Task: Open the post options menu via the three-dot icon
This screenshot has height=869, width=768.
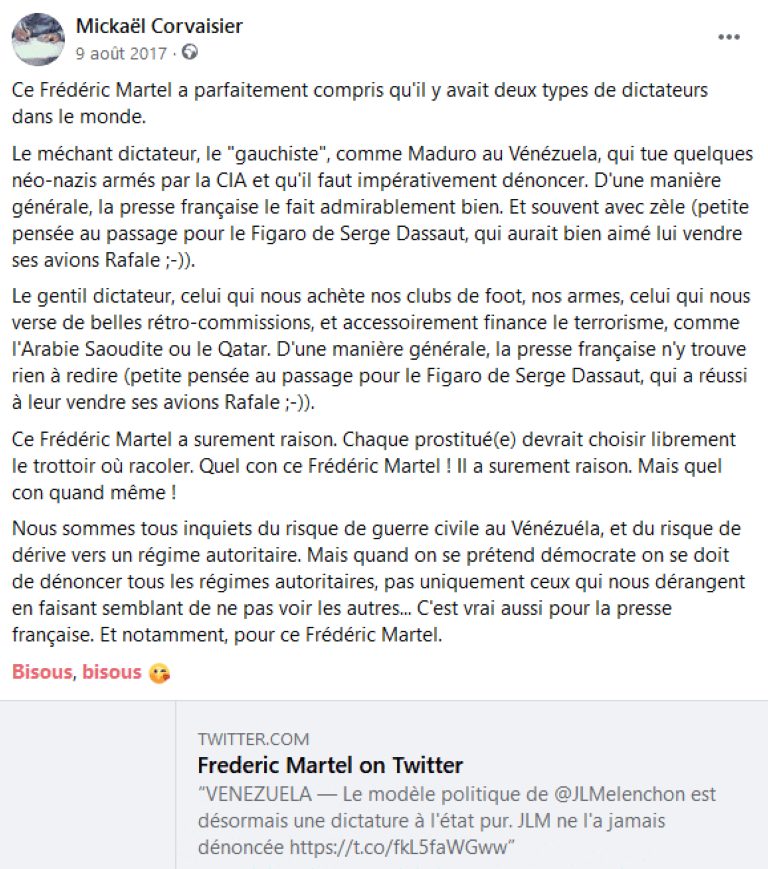Action: click(x=729, y=37)
